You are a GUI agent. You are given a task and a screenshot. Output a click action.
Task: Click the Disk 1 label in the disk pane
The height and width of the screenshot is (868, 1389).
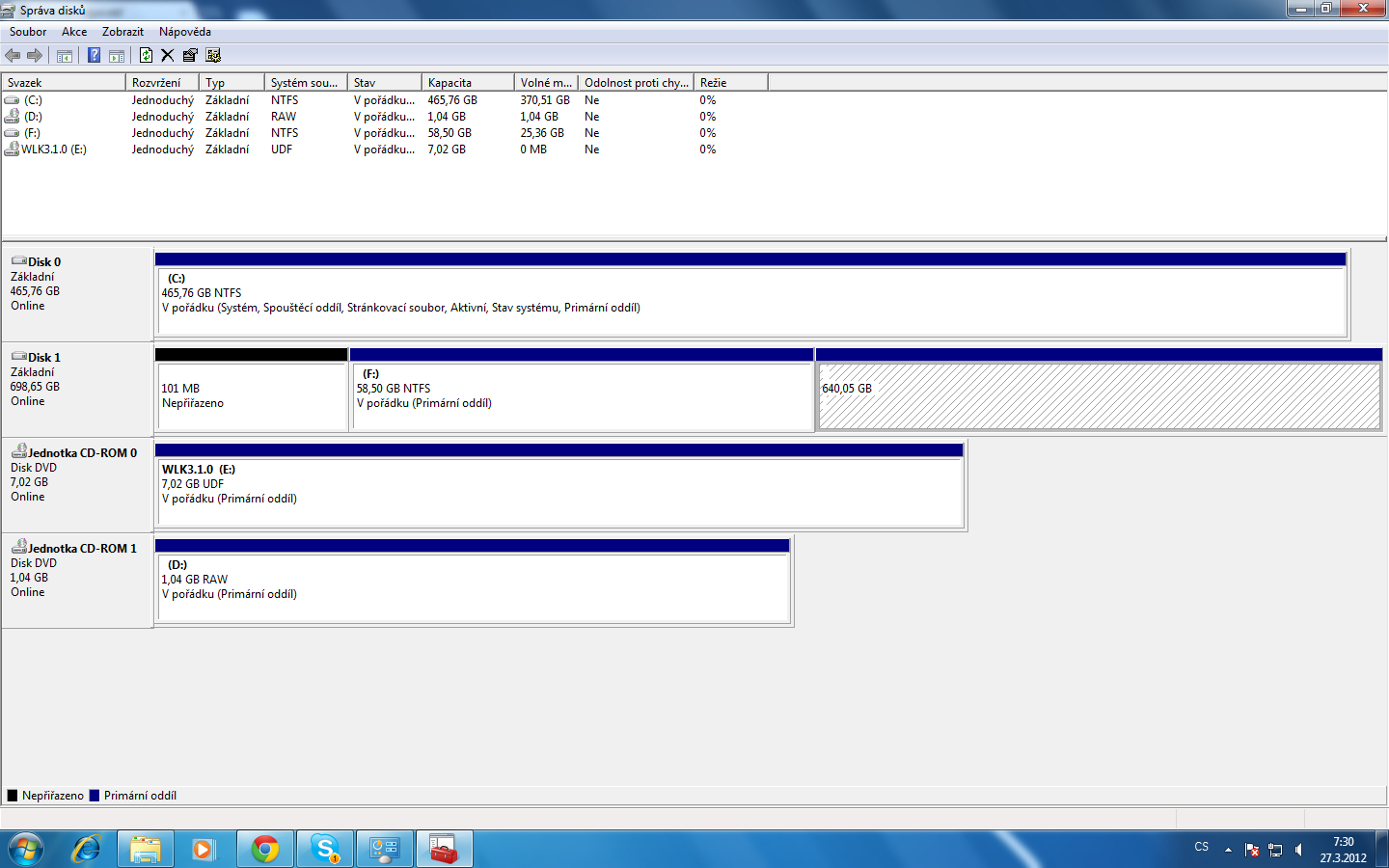point(44,358)
